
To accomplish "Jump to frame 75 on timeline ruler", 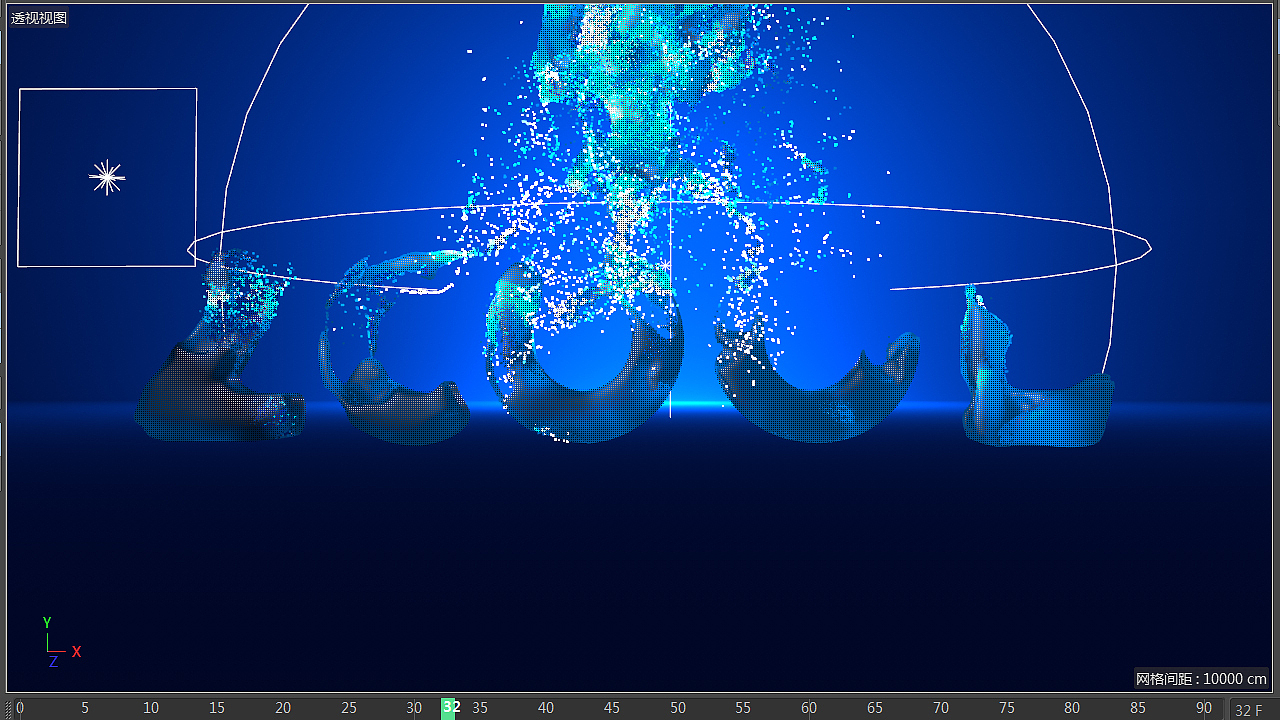I will (x=1007, y=708).
